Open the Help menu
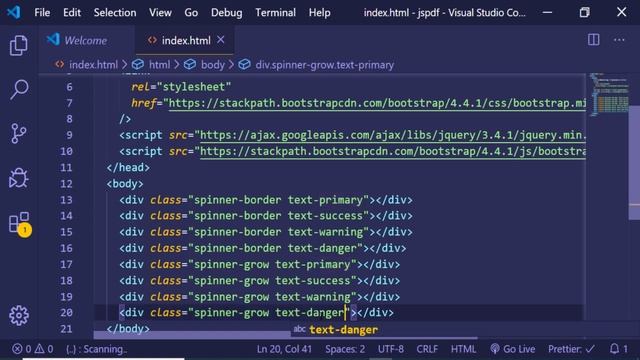Image resolution: width=640 pixels, height=360 pixels. (320, 13)
